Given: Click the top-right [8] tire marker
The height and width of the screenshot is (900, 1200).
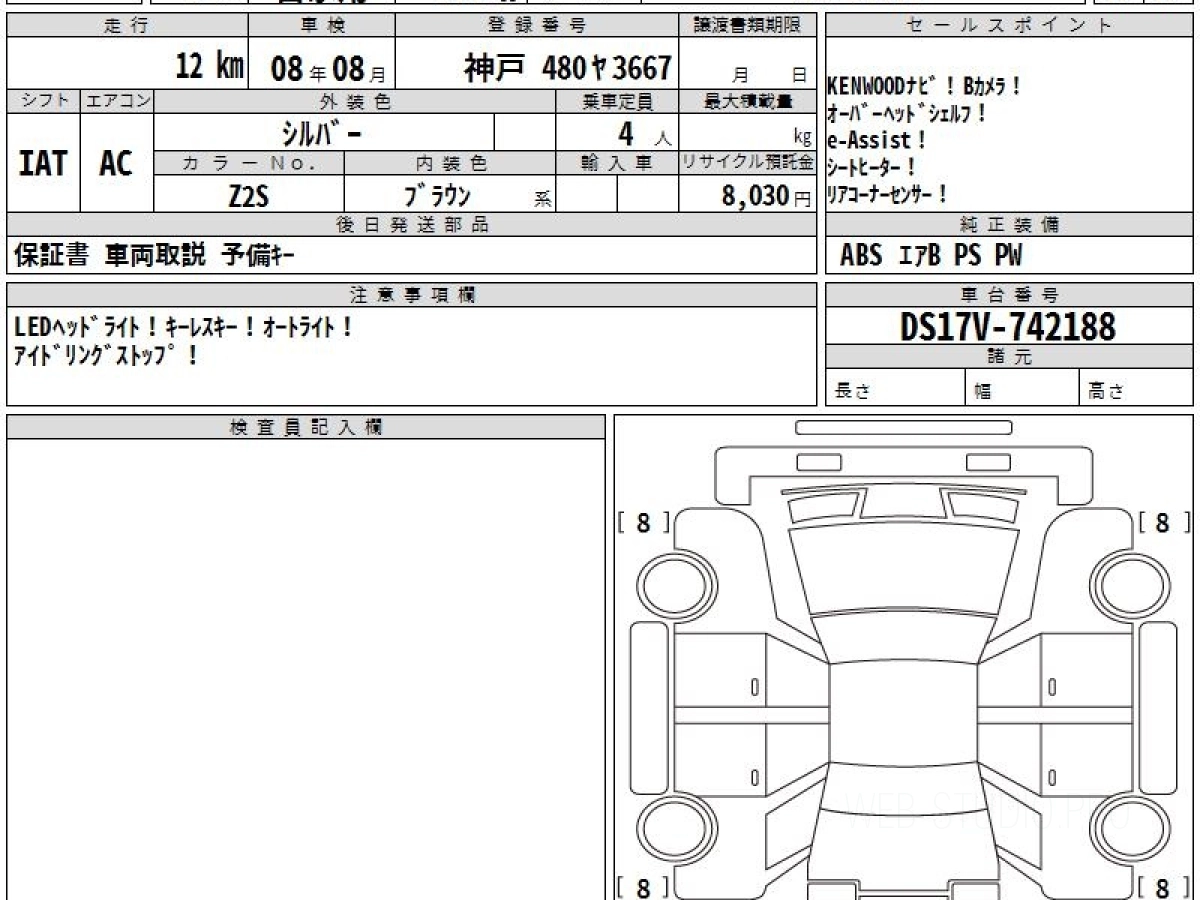Looking at the screenshot, I should click(1162, 522).
